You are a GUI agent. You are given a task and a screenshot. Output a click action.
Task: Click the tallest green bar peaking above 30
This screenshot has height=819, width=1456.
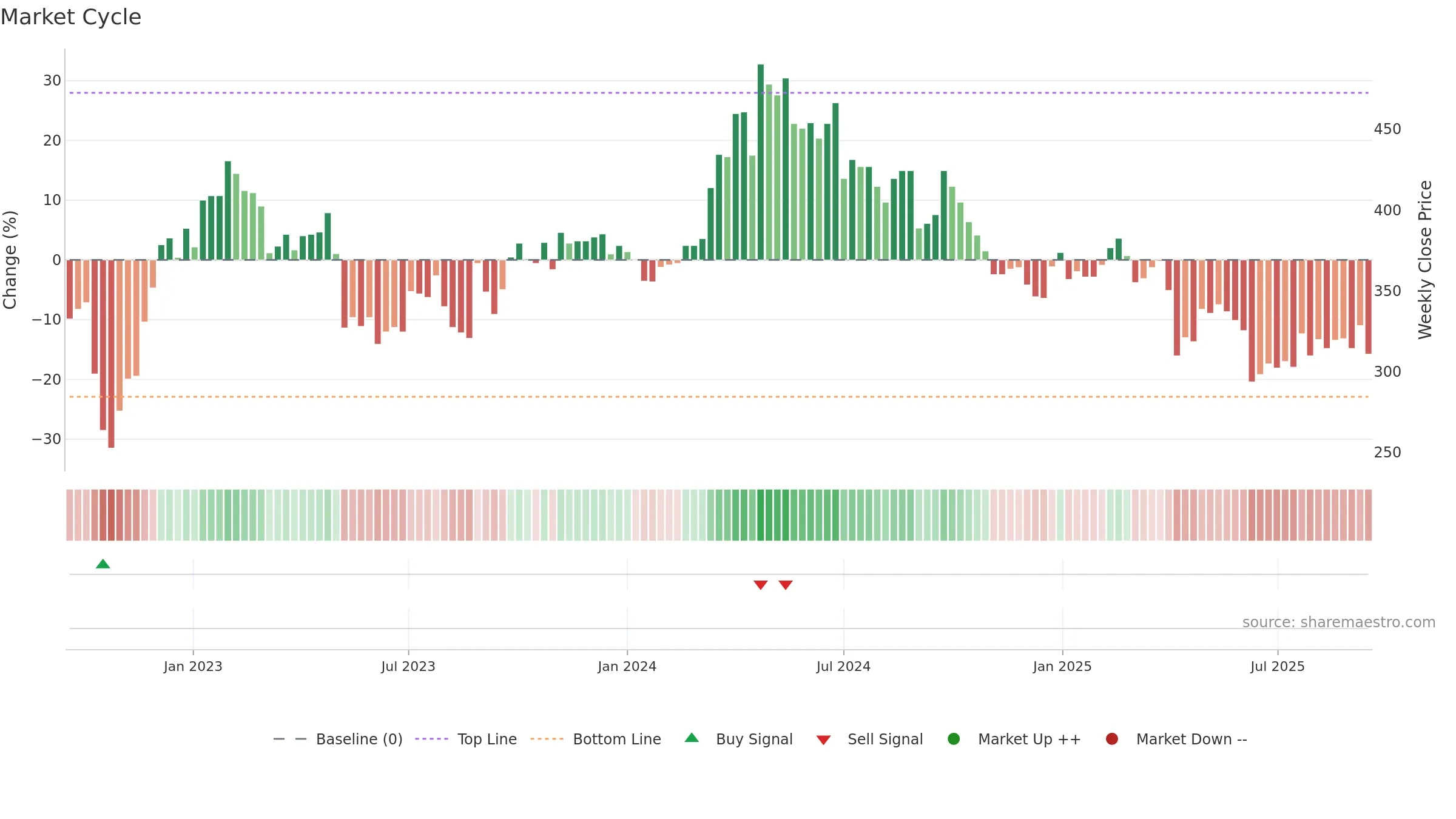point(761,162)
